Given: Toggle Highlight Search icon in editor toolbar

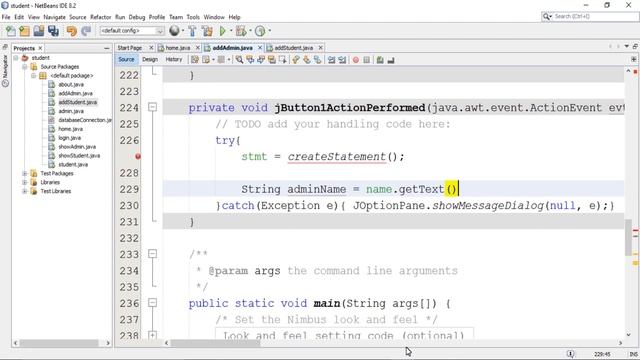Looking at the screenshot, I should (272, 60).
